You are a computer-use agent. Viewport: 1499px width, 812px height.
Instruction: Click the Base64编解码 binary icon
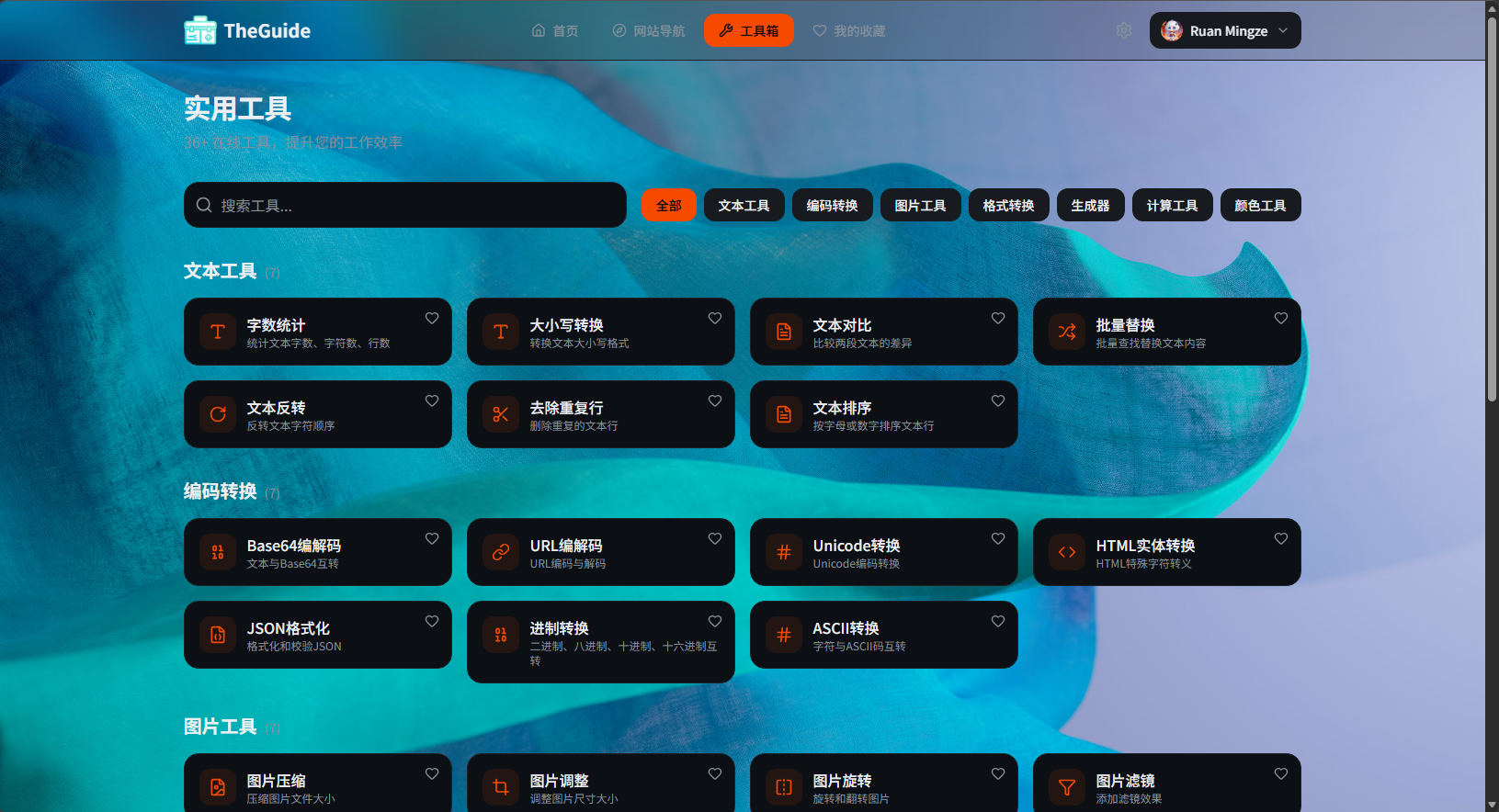coord(218,552)
